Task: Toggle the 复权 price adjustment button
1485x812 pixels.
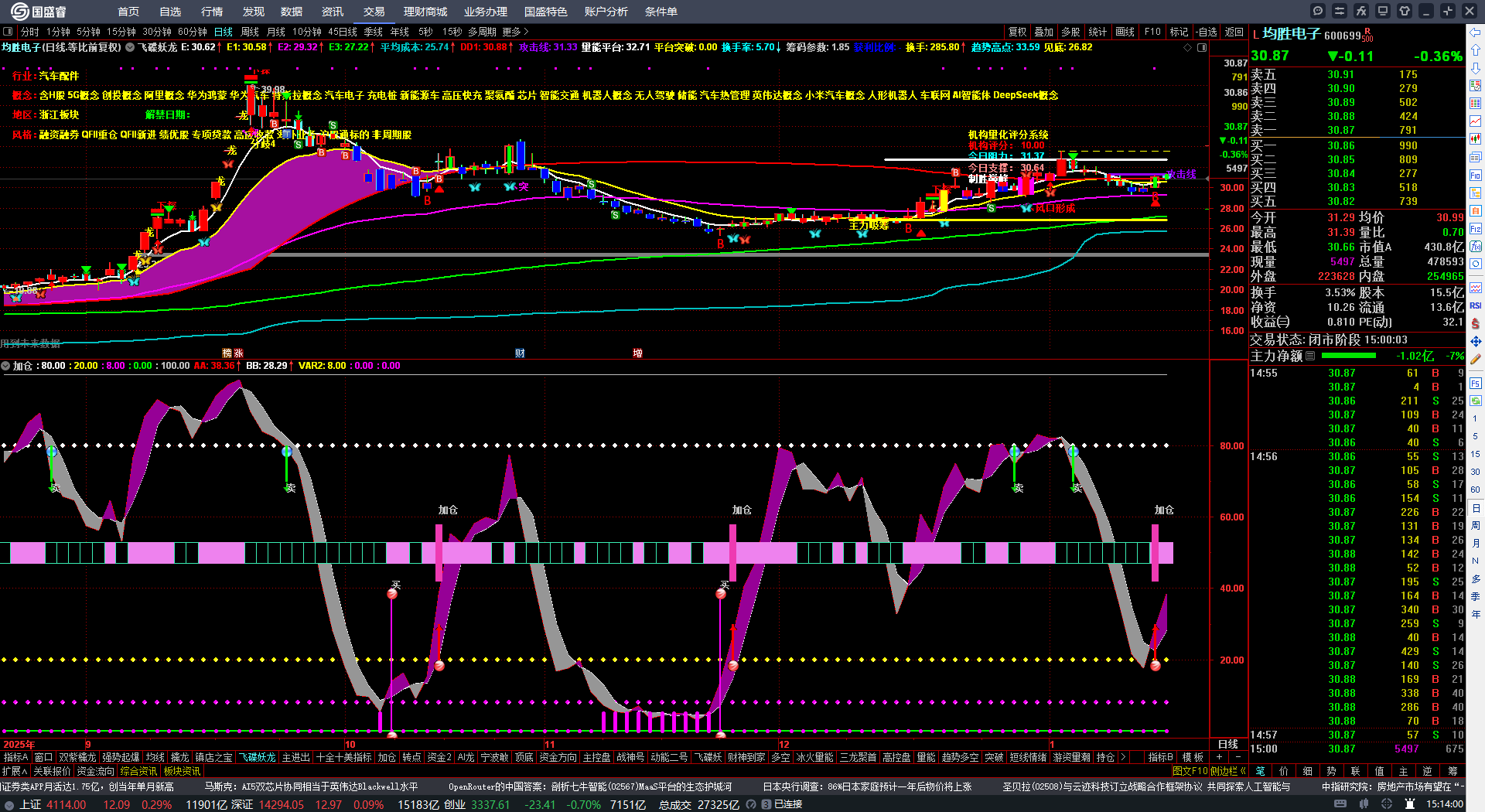Action: point(1018,32)
